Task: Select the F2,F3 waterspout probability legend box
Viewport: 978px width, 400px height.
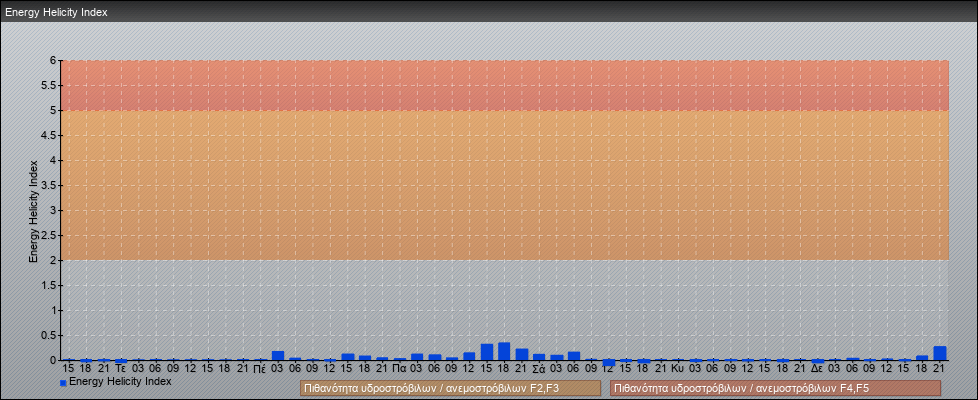Action: 450,388
